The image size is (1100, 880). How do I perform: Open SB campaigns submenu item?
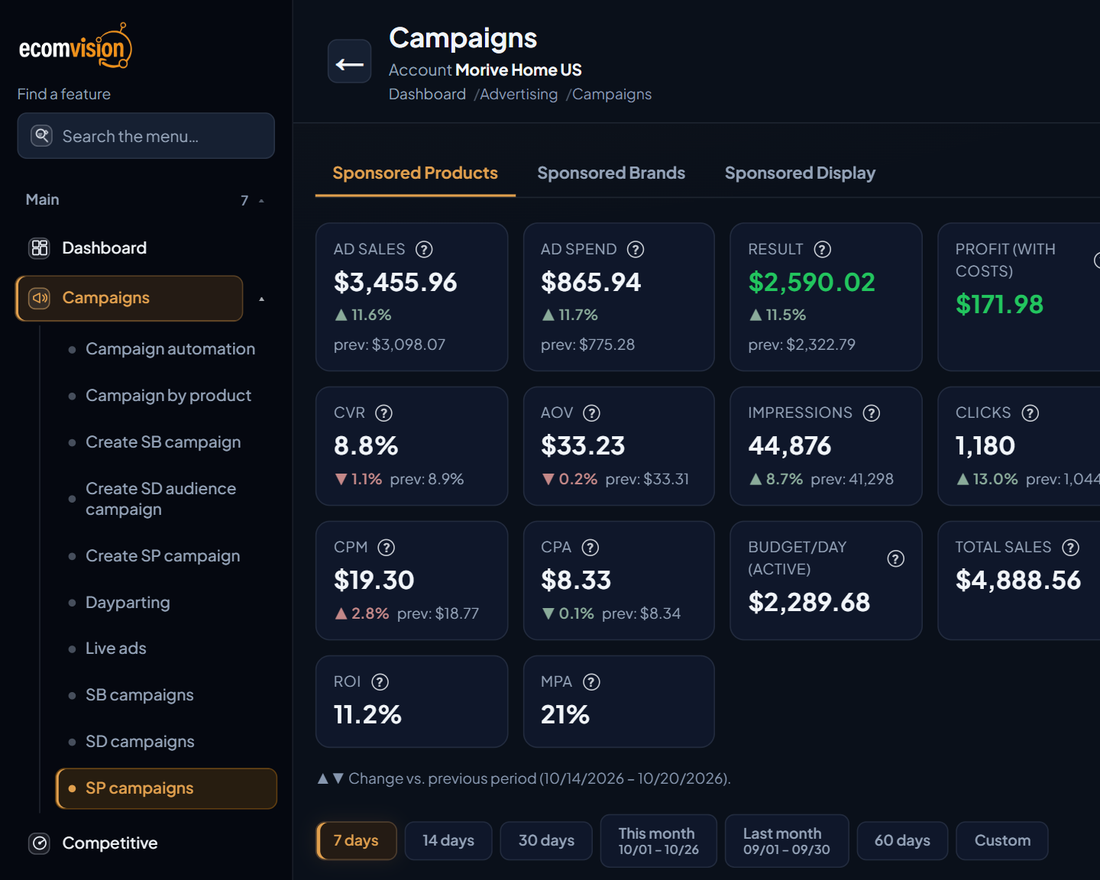pyautogui.click(x=140, y=695)
